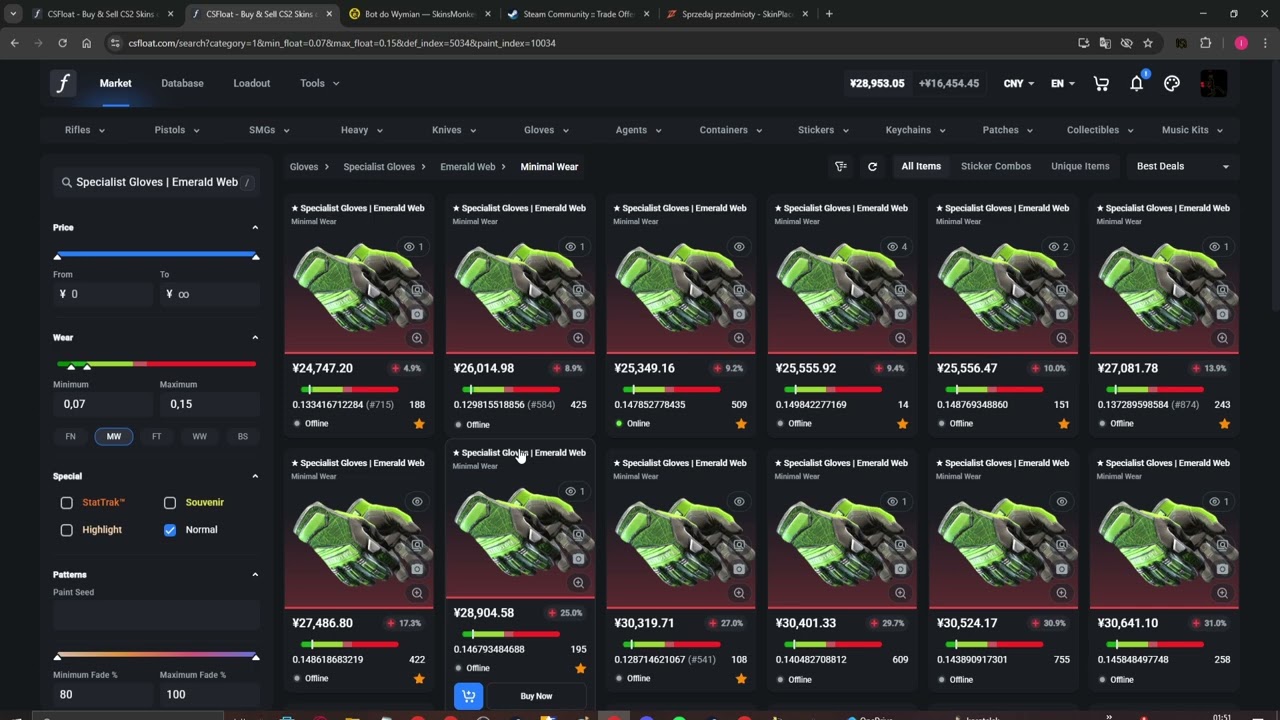The width and height of the screenshot is (1280, 720).
Task: Click the browser home button
Action: [86, 43]
